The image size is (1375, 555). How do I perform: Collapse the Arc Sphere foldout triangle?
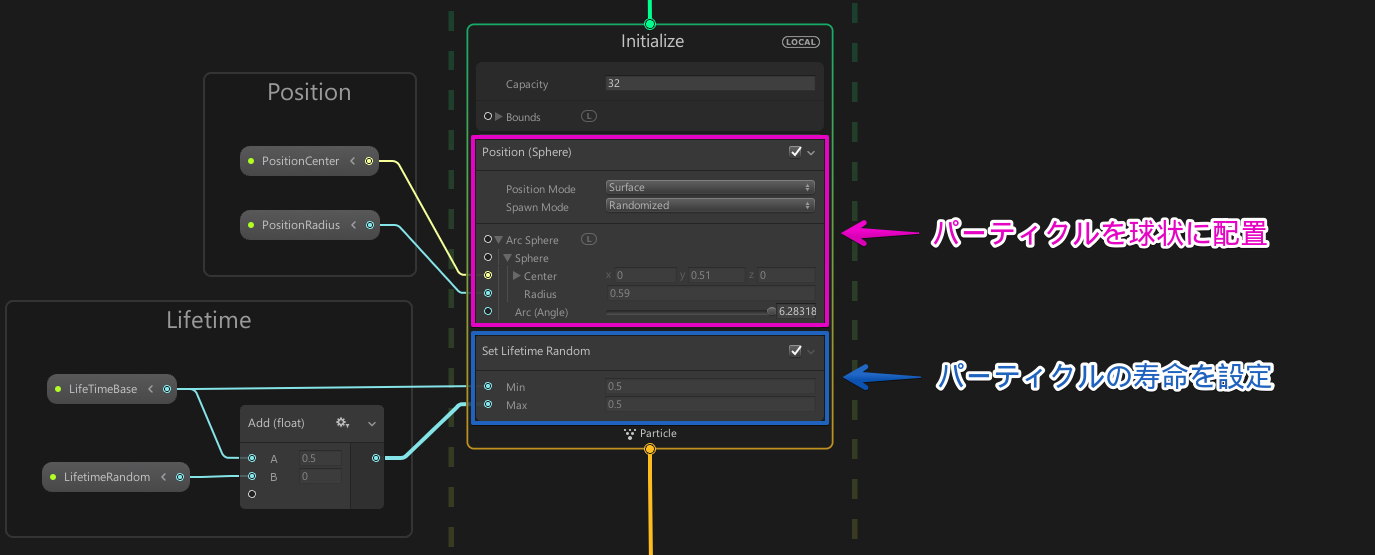(498, 240)
